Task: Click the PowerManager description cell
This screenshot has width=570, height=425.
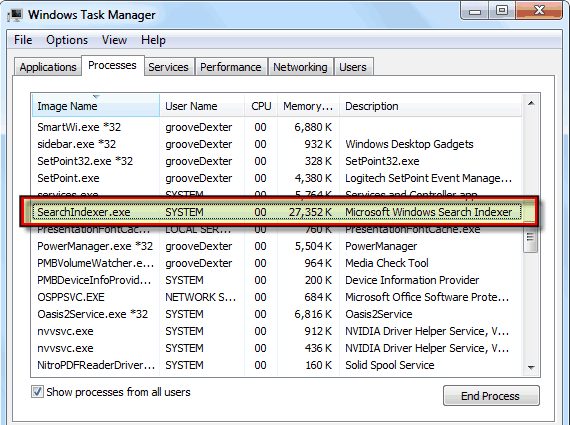Action: coord(381,246)
